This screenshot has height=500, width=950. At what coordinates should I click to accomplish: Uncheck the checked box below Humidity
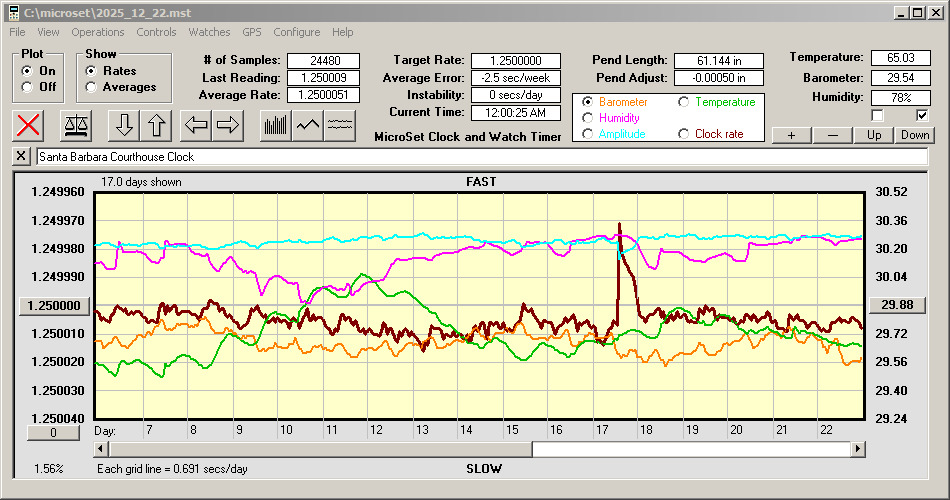coord(922,116)
